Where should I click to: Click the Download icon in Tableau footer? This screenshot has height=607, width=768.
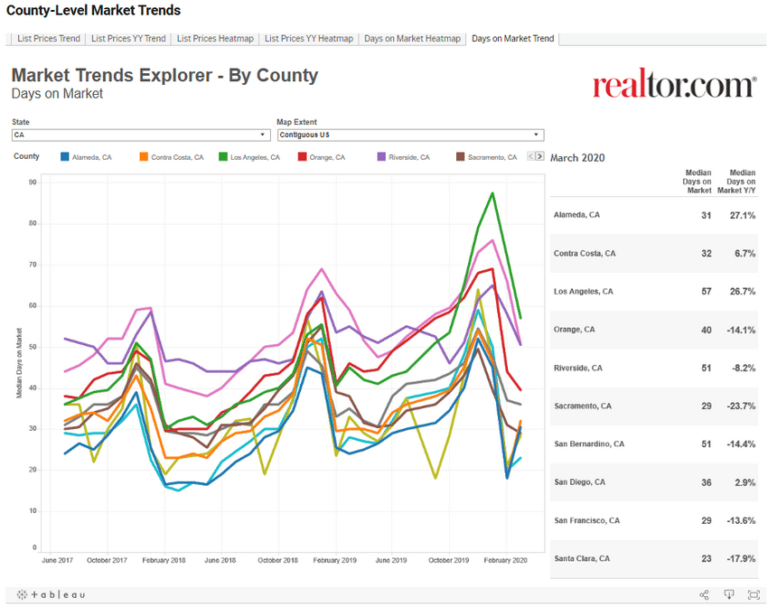729,595
